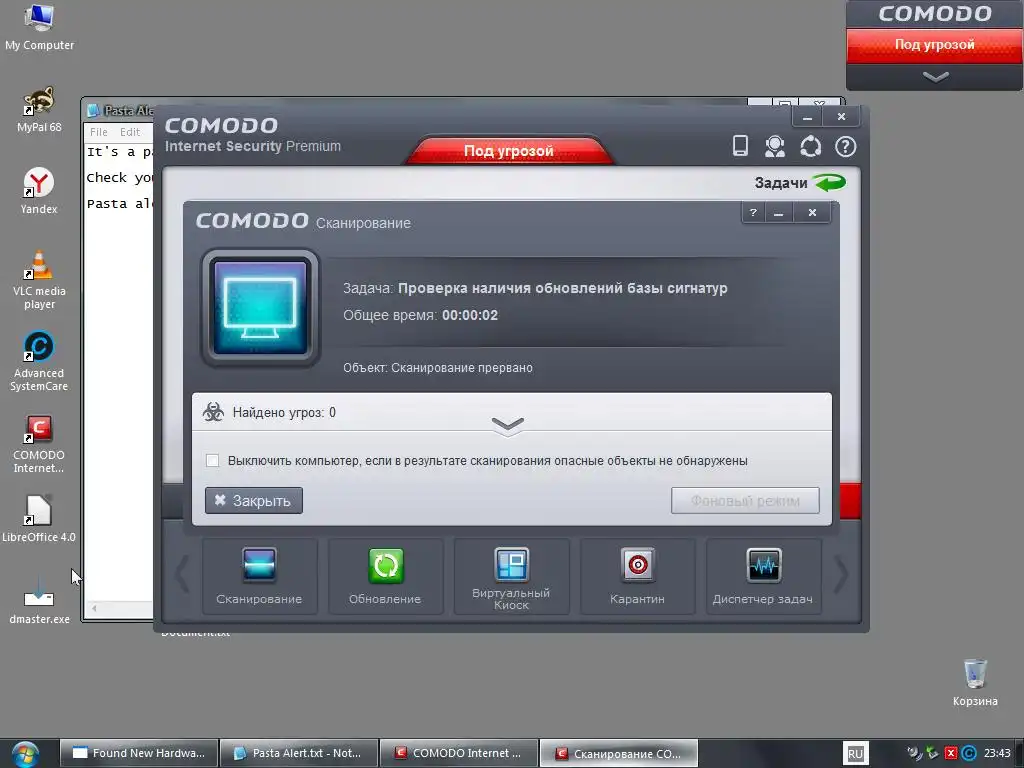Image resolution: width=1024 pixels, height=768 pixels.
Task: Click the Windows Start orb
Action: [x=25, y=754]
